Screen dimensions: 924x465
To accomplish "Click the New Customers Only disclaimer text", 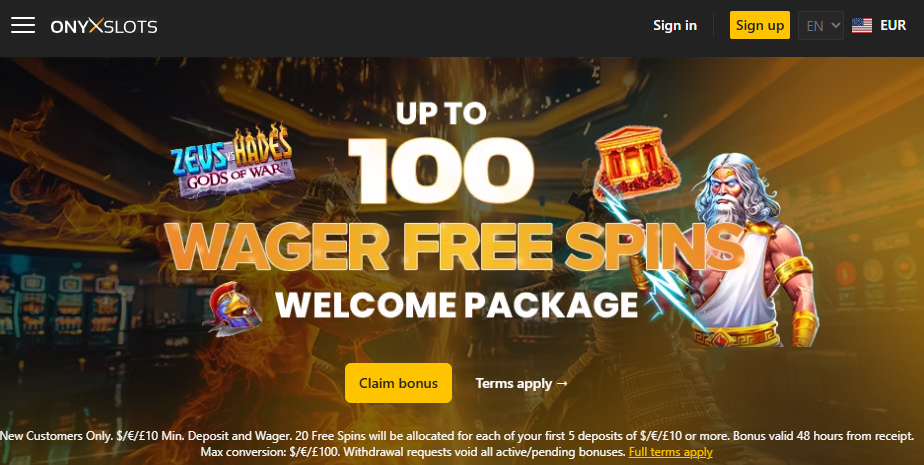I will pos(457,444).
